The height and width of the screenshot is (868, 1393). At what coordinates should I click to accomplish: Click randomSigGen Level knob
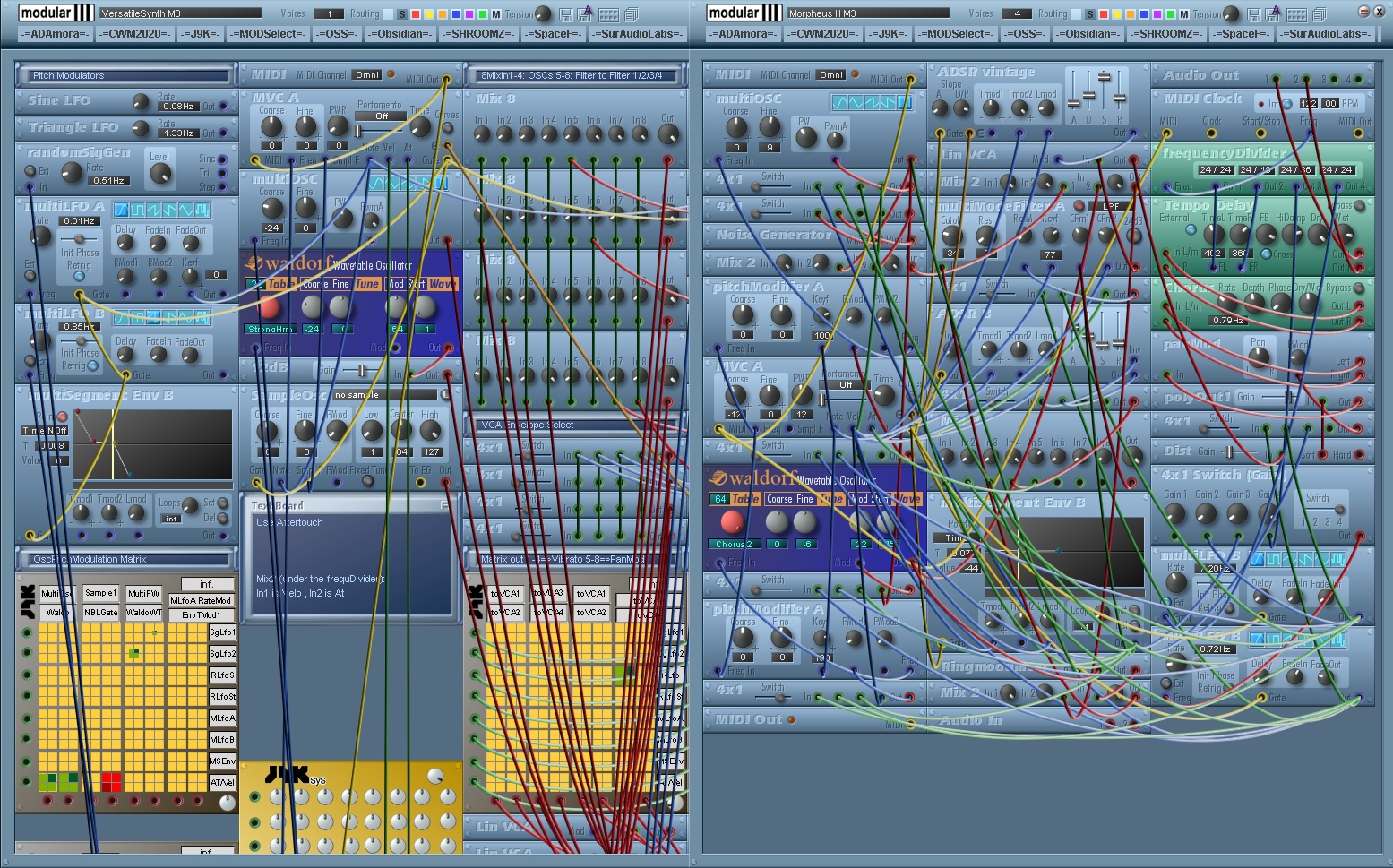pyautogui.click(x=159, y=174)
